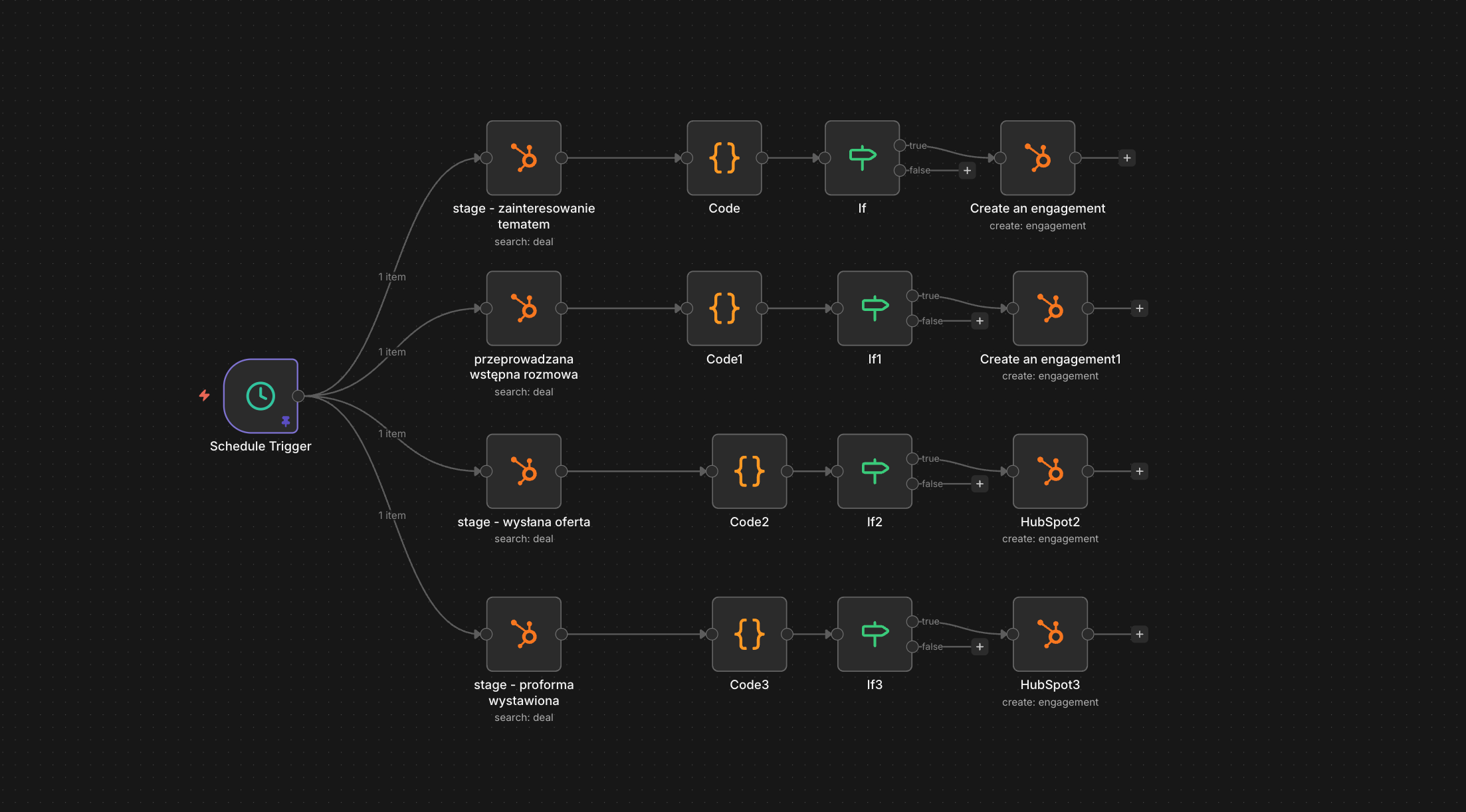Open the 'Create an engagement' HubSpot node
1466x812 pixels.
(1037, 158)
